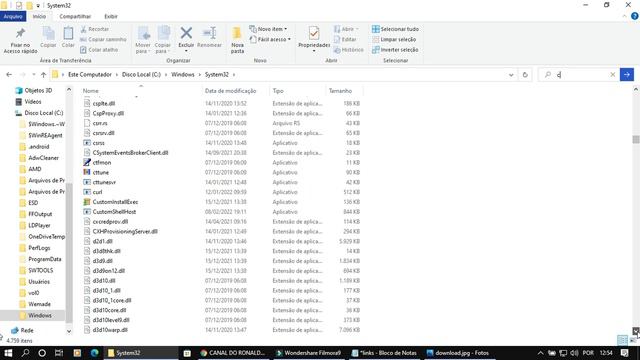Click Selecionar tudo
Viewport: 640px width, 360px height.
(395, 29)
